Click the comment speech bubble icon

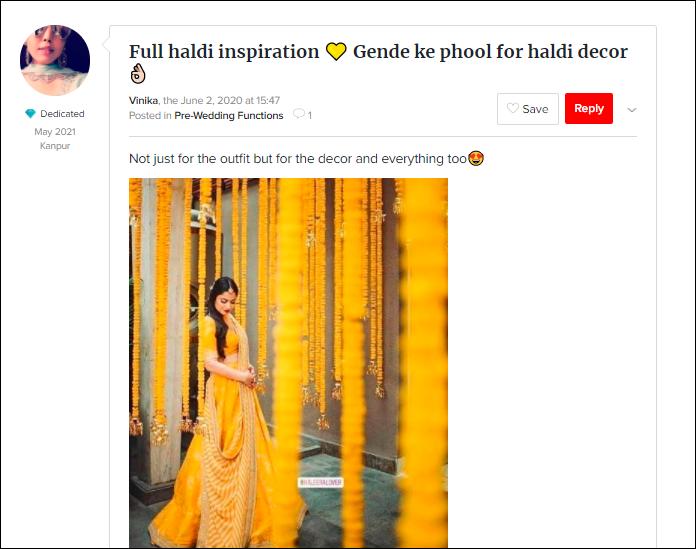(x=299, y=114)
